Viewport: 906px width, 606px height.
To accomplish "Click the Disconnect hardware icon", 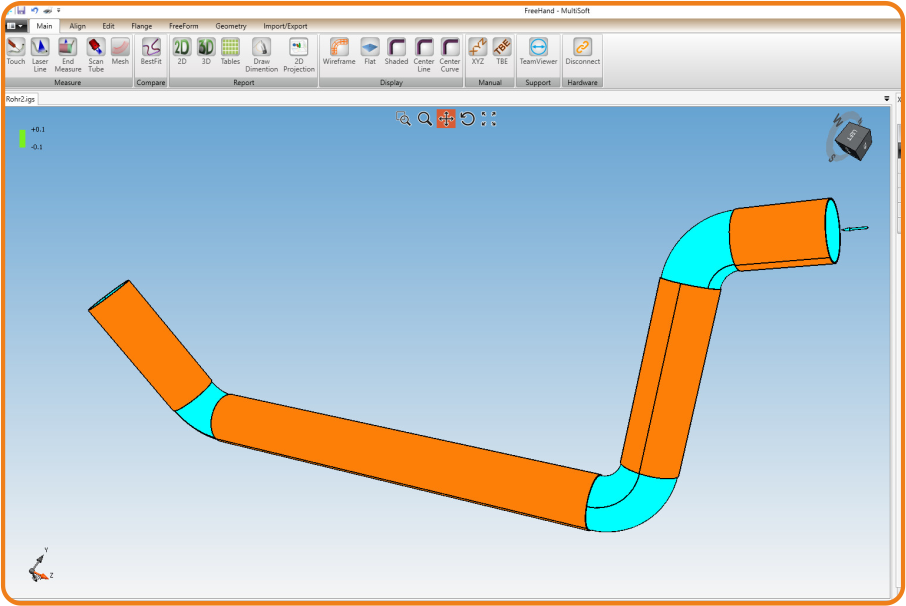I will coord(582,52).
